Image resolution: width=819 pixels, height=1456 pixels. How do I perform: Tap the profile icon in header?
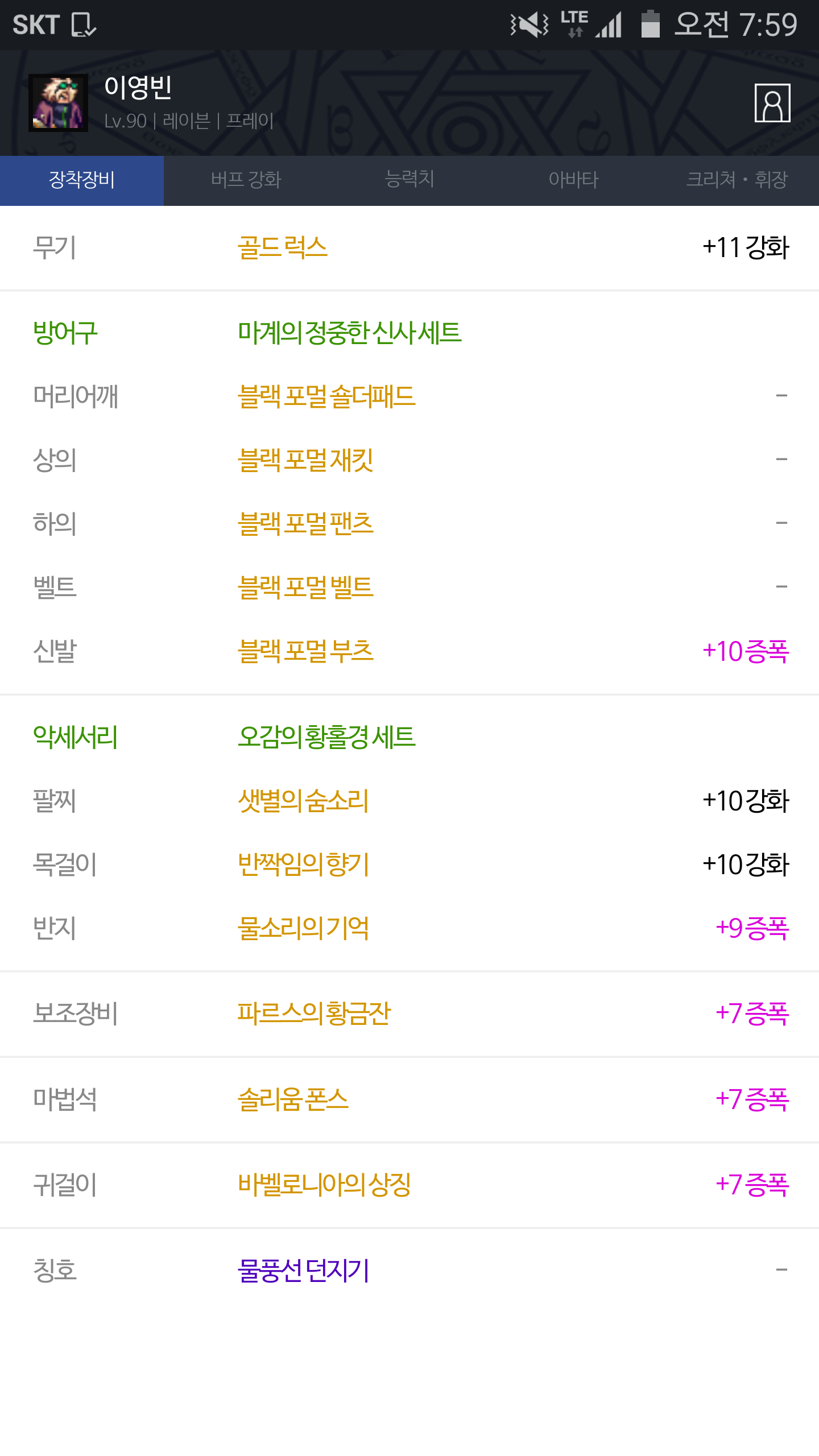coord(772,103)
